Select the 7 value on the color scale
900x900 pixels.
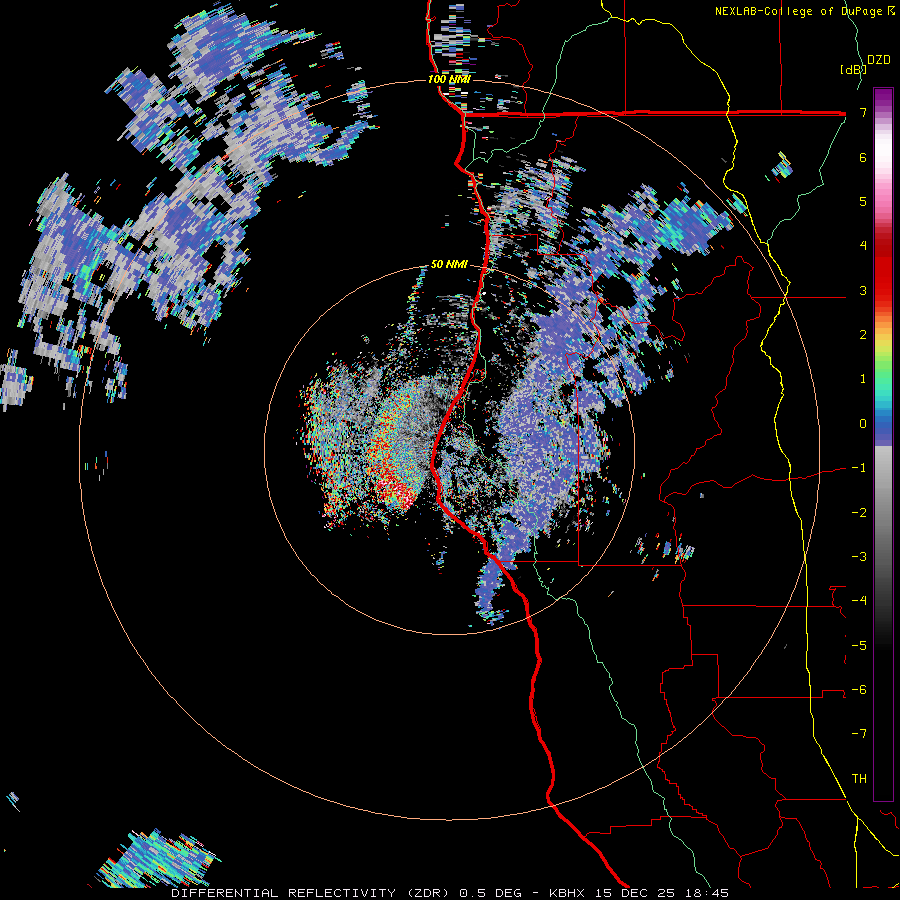click(x=863, y=112)
